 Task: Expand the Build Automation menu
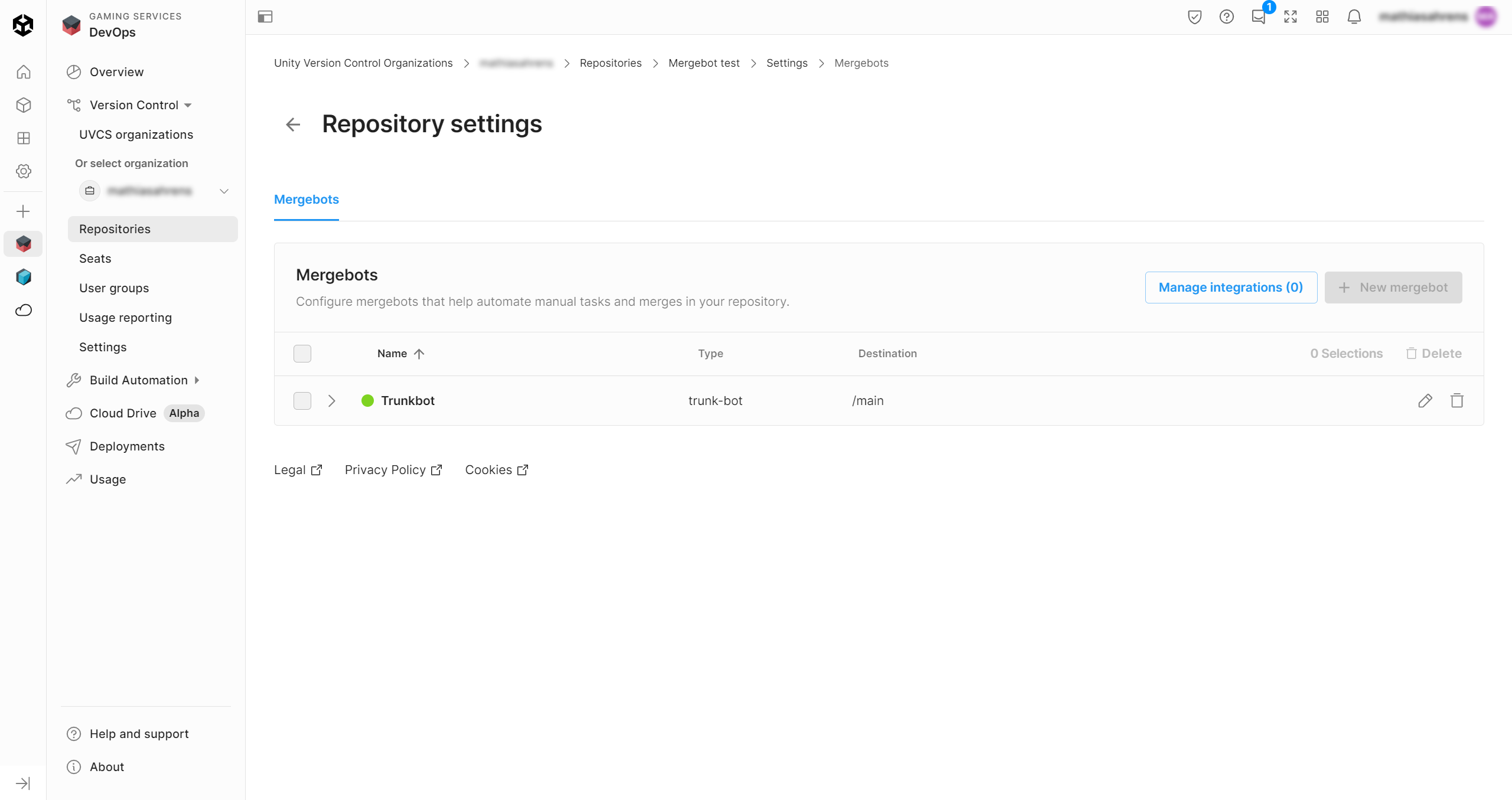(x=138, y=380)
